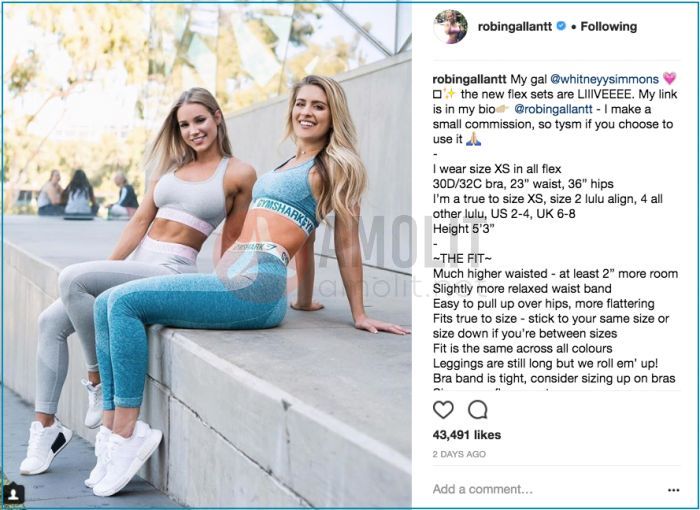Show tagged people icon on photo

tap(14, 493)
